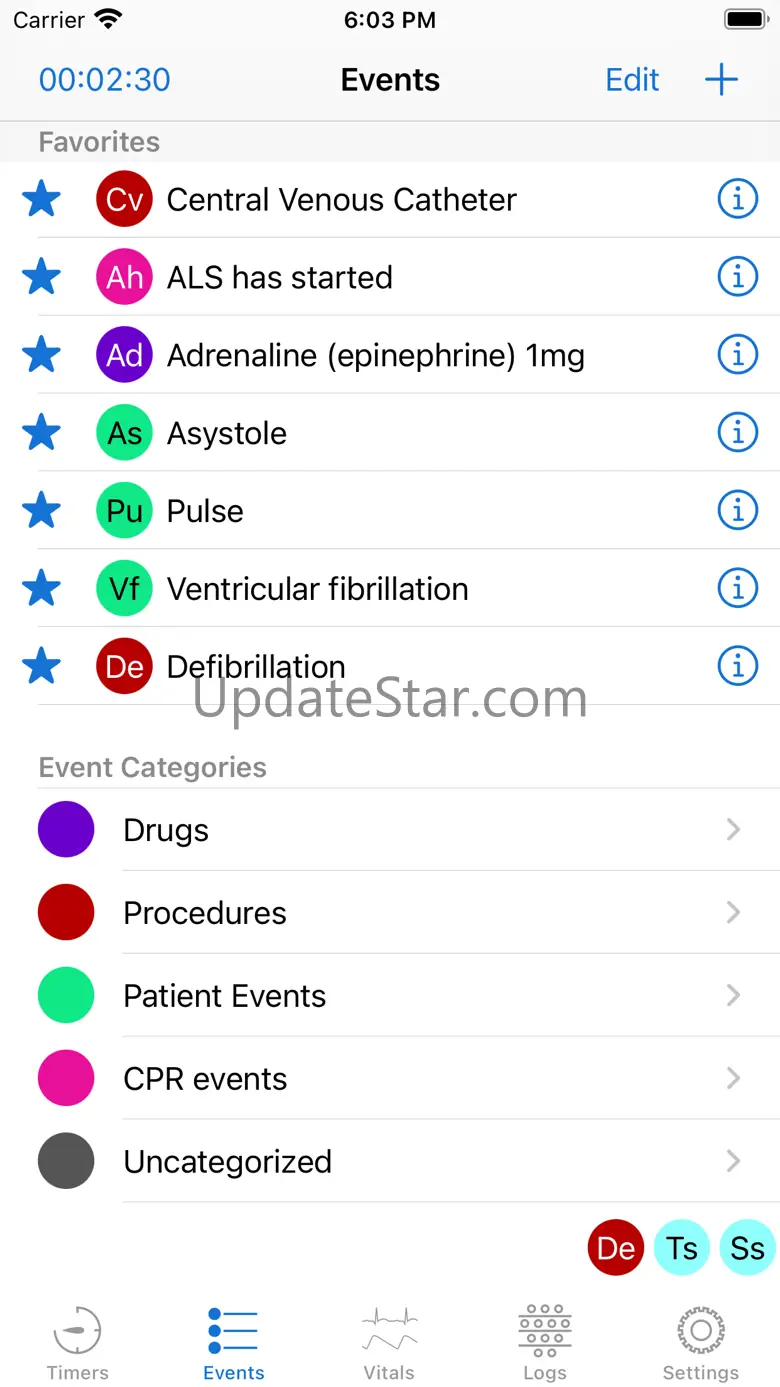Remove Defibrillation from favorites via star
The height and width of the screenshot is (1387, 780).
(41, 667)
